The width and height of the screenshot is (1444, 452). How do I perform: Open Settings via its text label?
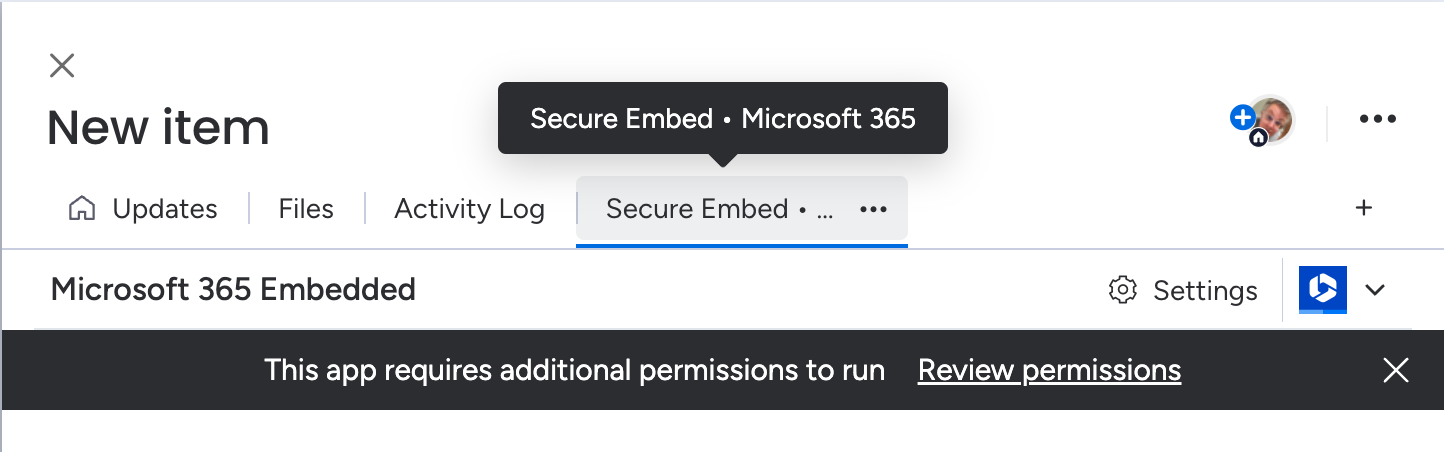(x=1205, y=291)
